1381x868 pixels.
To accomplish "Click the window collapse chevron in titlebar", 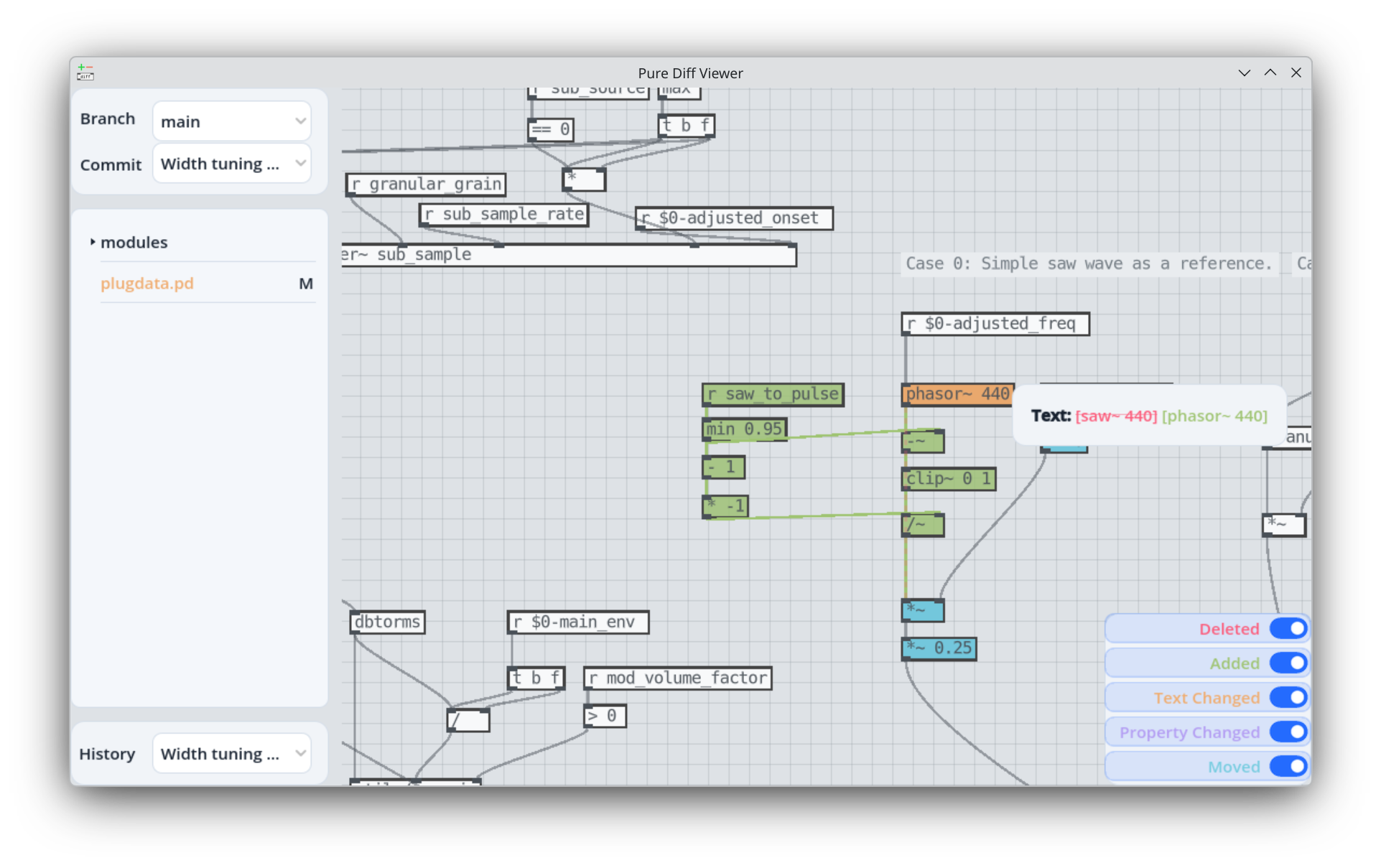I will tap(1244, 73).
